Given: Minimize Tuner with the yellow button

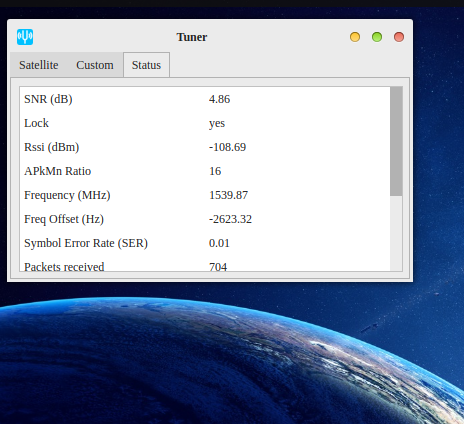Looking at the screenshot, I should [355, 37].
